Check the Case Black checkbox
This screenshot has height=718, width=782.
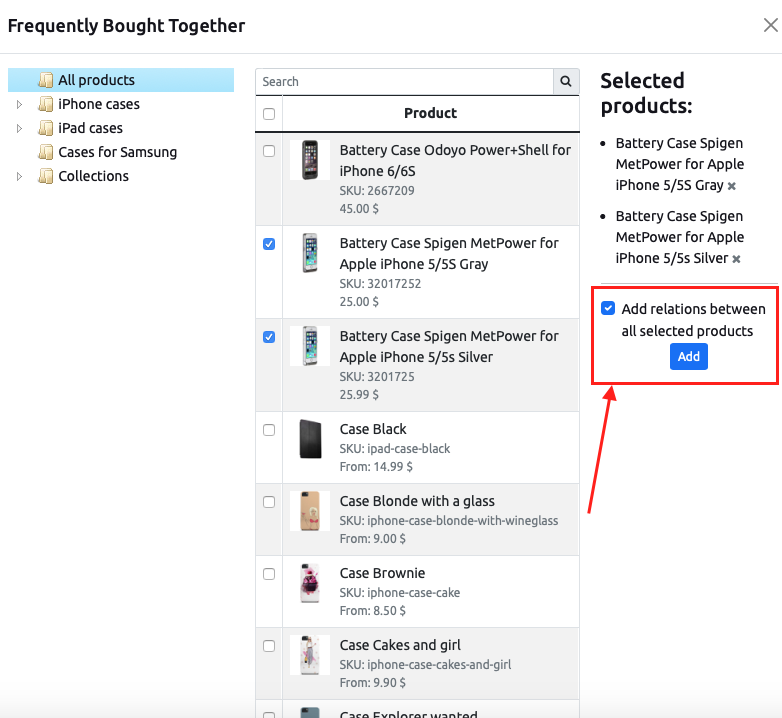(x=269, y=430)
